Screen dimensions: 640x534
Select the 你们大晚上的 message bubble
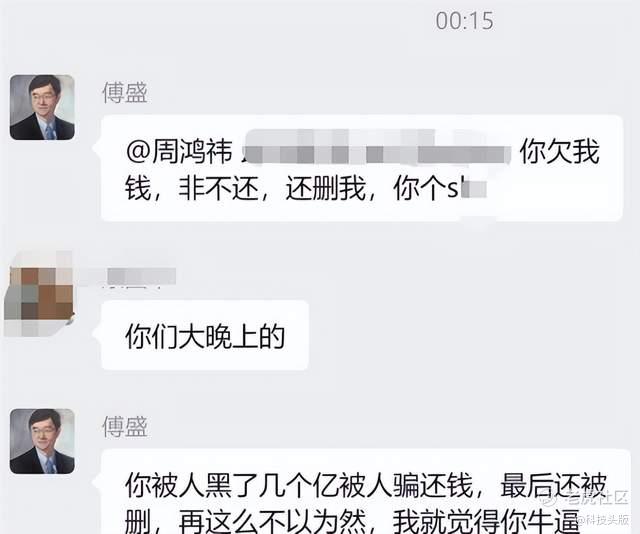205,336
